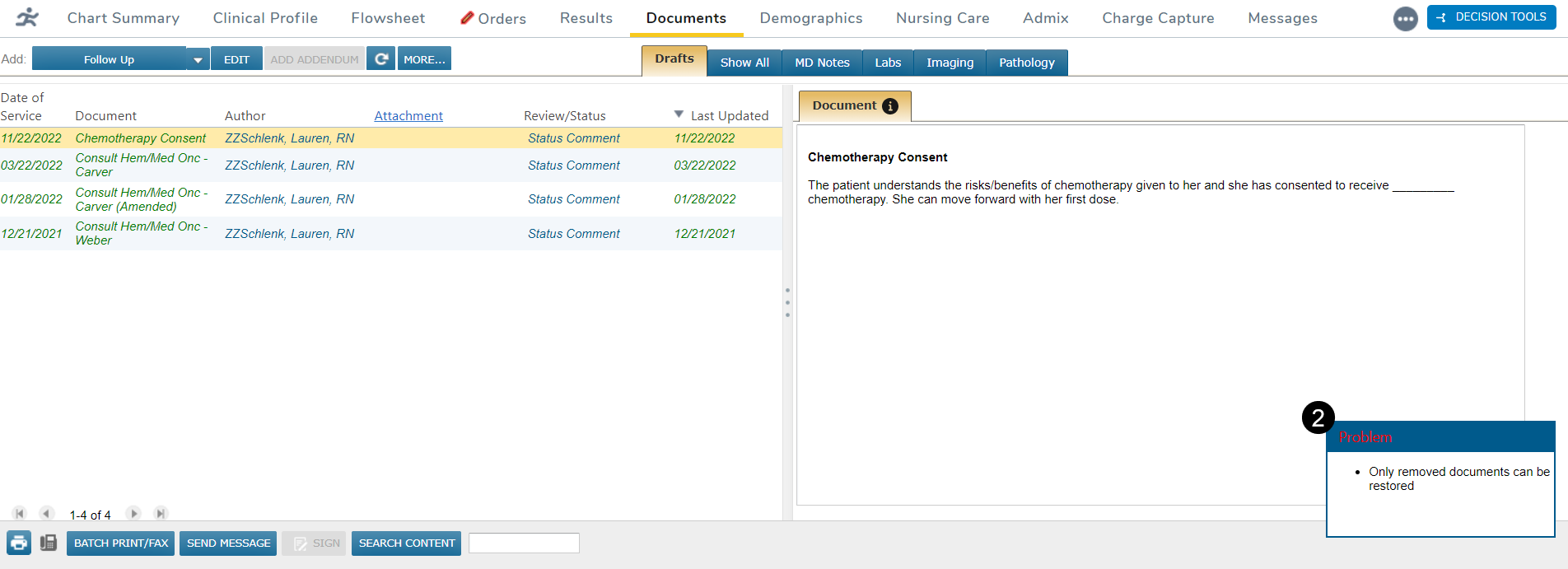Select the Consult Hem/Med Onc - Weber row

click(141, 233)
